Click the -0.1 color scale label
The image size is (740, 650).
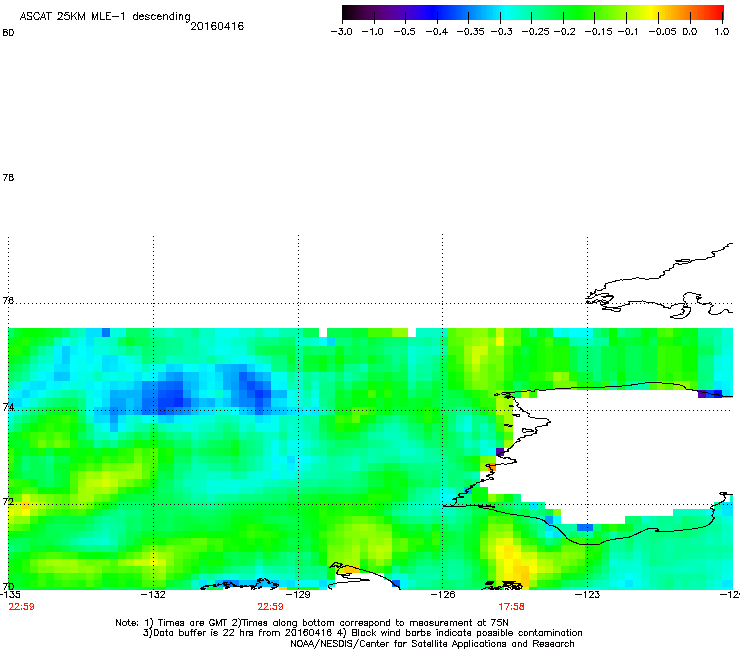point(627,32)
